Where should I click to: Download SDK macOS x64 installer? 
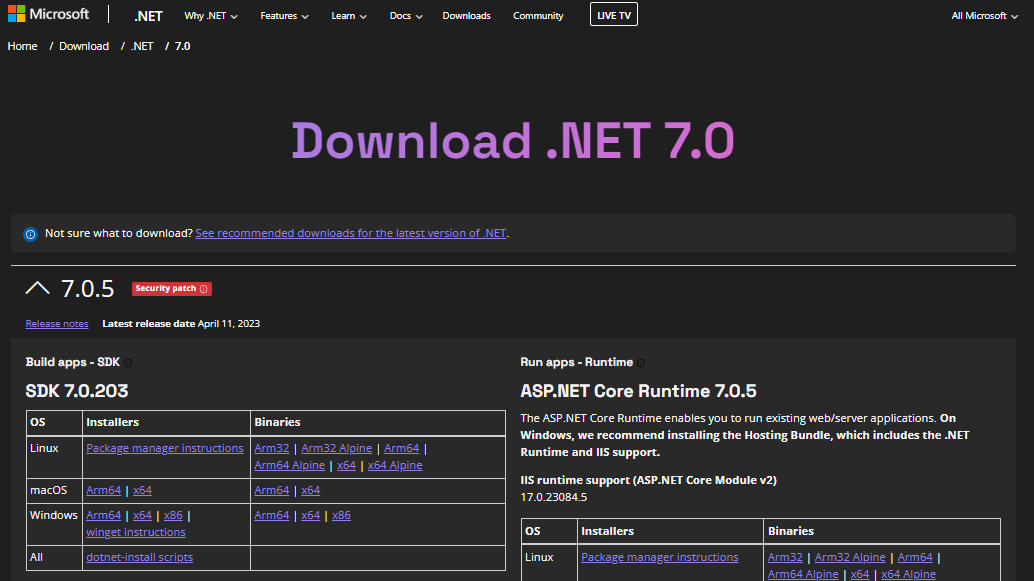(142, 491)
